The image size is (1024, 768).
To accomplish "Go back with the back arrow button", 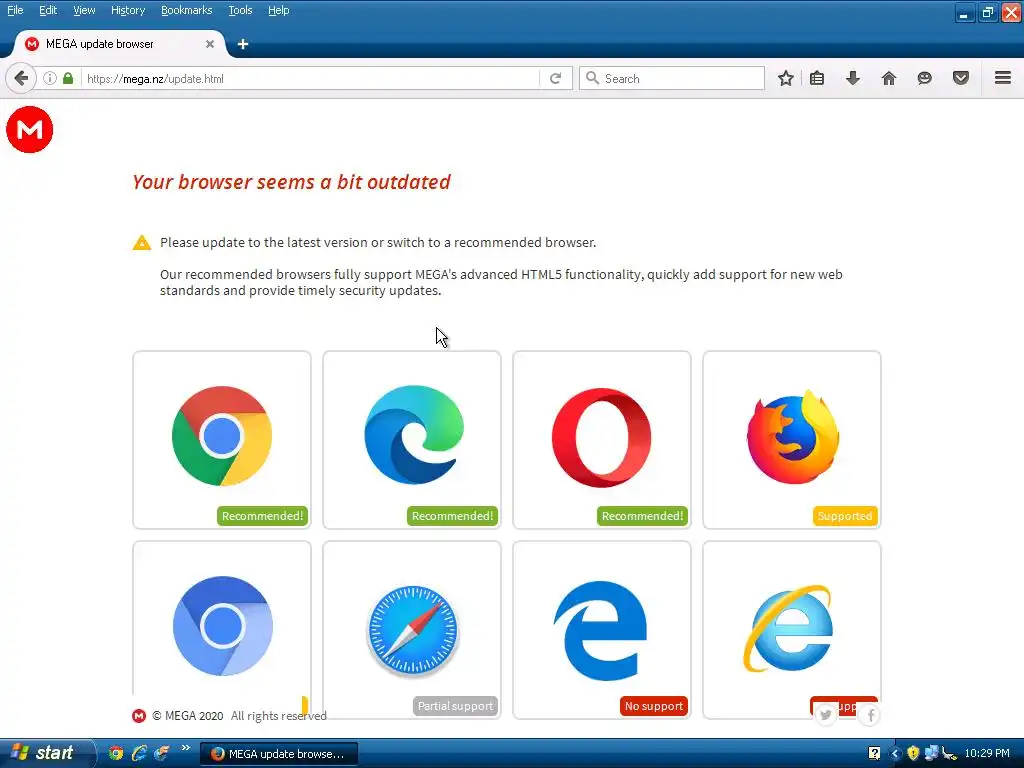I will click(x=21, y=78).
